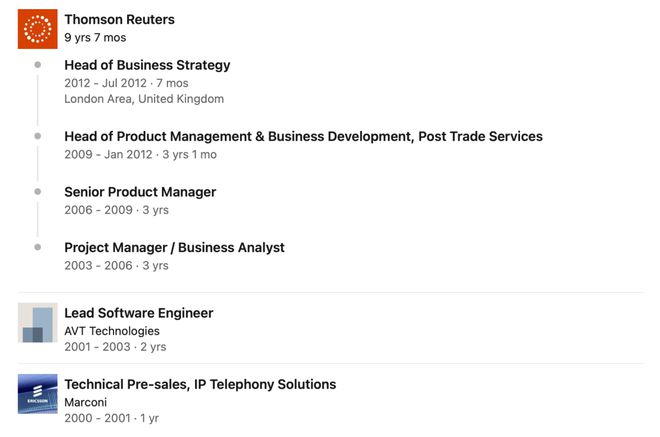Select the 2009 - Jan 2012 date range
The width and height of the screenshot is (660, 437).
[108, 155]
